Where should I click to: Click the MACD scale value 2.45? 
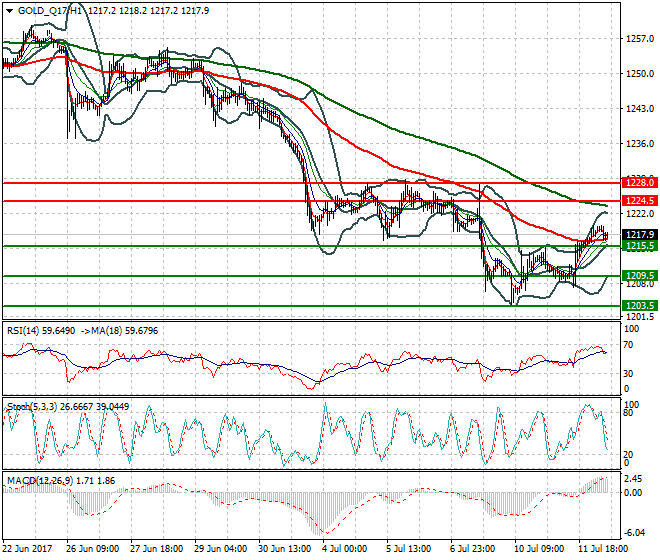tap(634, 479)
